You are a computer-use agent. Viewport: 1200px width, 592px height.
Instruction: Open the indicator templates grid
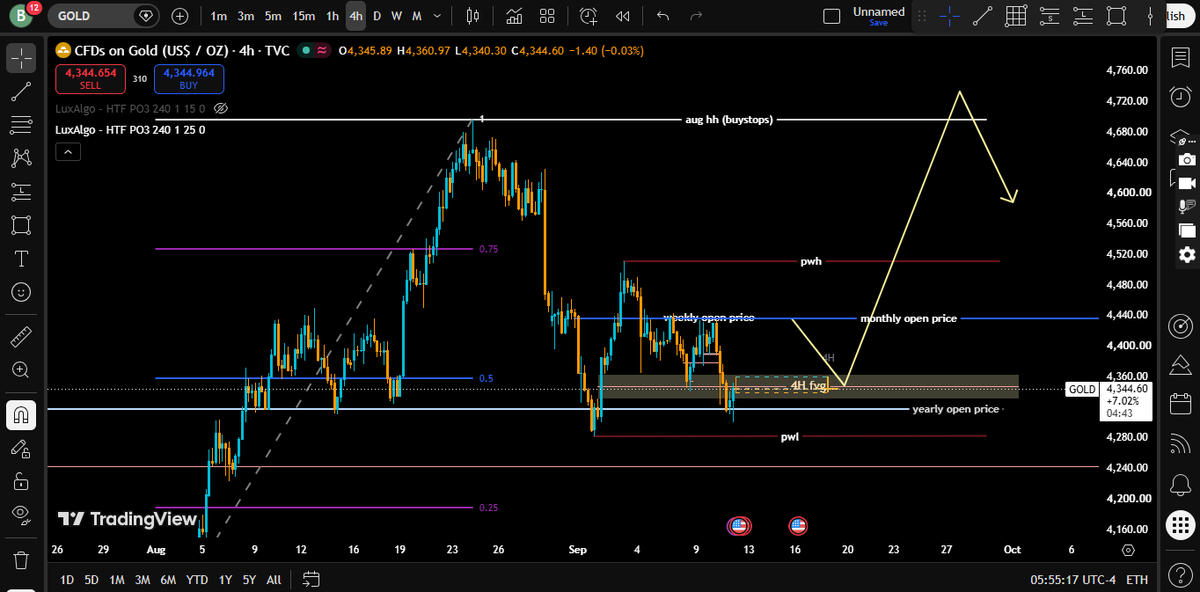(546, 16)
